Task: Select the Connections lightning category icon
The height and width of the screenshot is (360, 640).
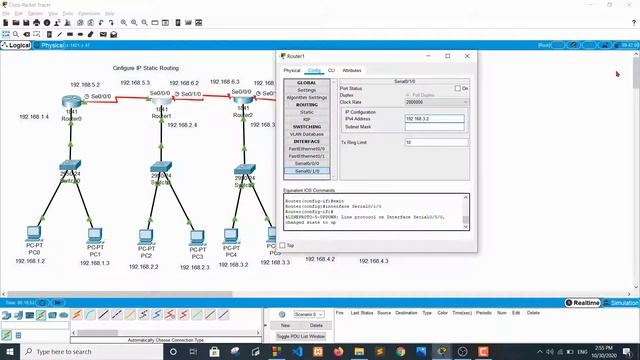Action: click(41, 315)
